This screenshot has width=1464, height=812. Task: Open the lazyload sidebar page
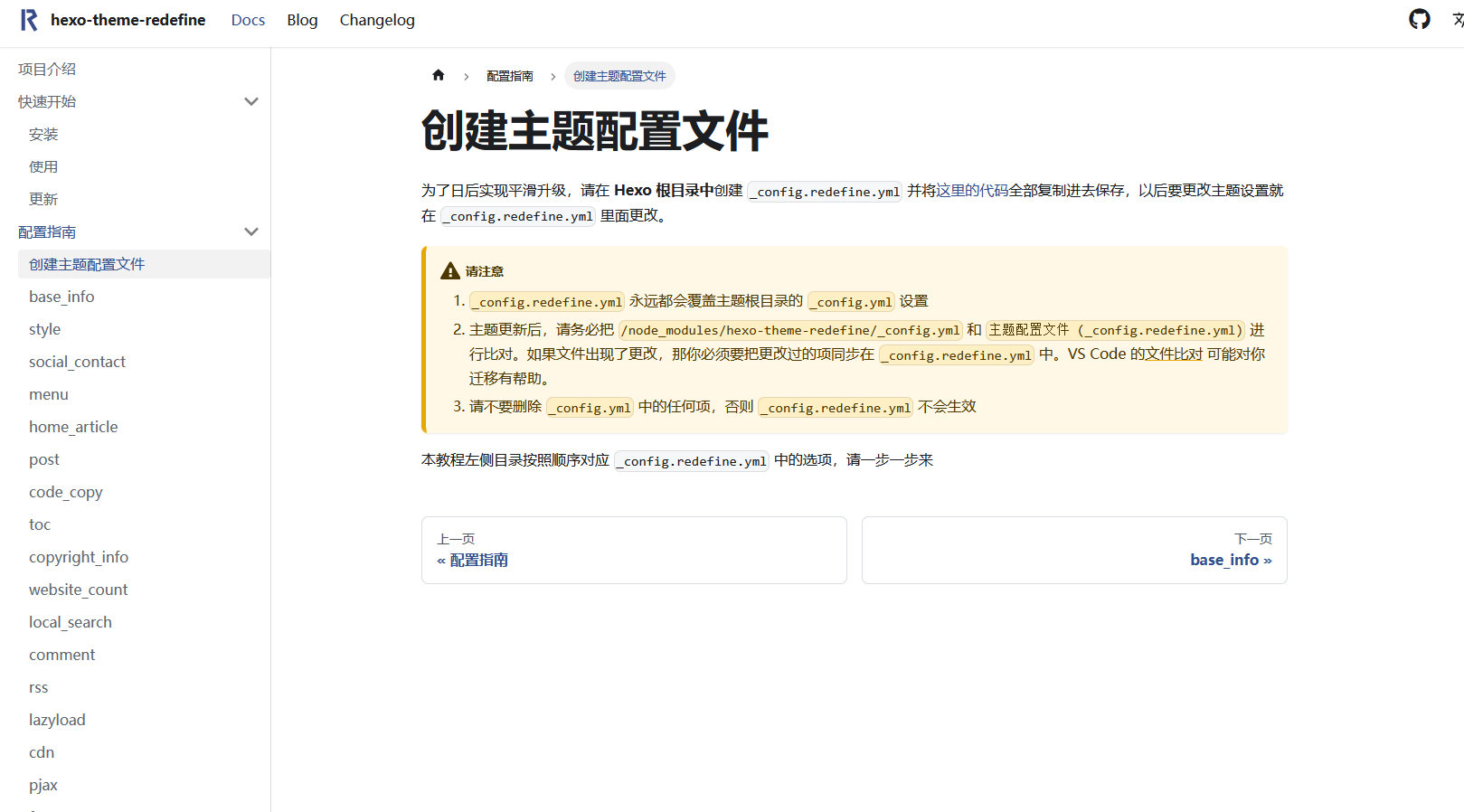click(57, 720)
